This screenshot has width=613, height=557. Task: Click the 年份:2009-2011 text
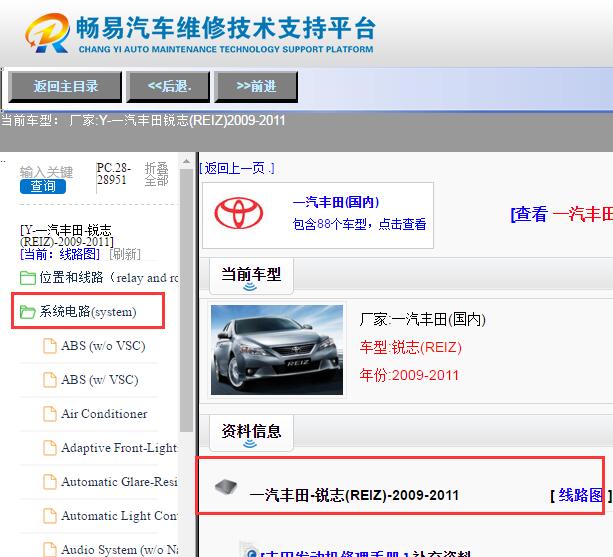click(409, 375)
